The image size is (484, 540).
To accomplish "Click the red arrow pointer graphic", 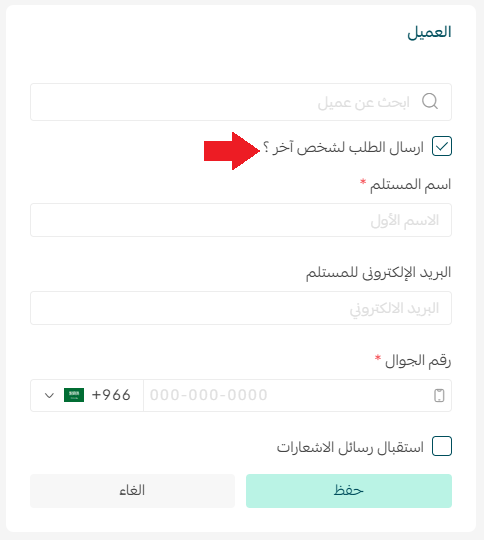I will pyautogui.click(x=232, y=151).
